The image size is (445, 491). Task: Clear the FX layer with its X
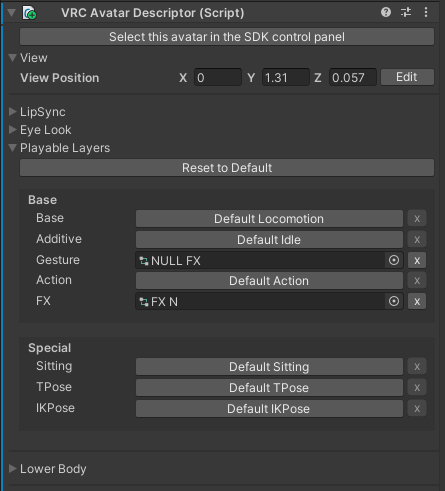[x=417, y=301]
